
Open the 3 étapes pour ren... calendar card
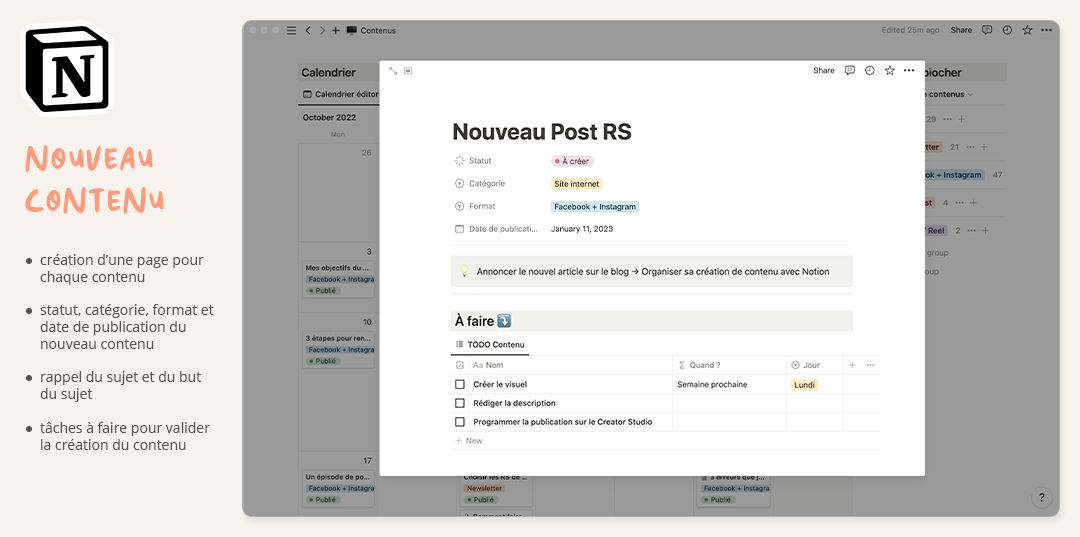(338, 349)
